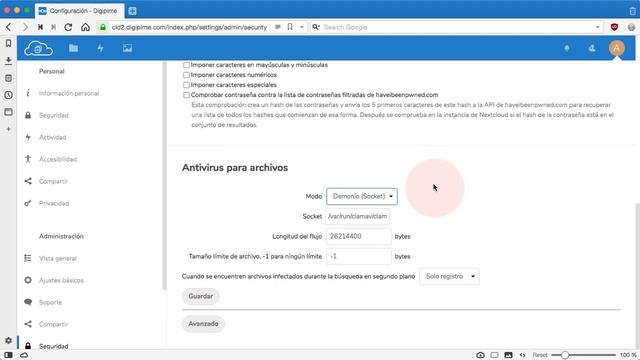Bookmark this page from the address bar
Image resolution: width=640 pixels, height=360 pixels.
tap(290, 27)
